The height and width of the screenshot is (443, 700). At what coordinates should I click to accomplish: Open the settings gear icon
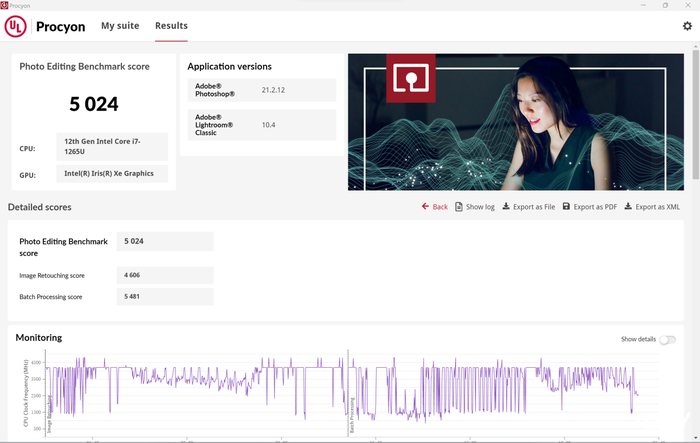point(687,26)
